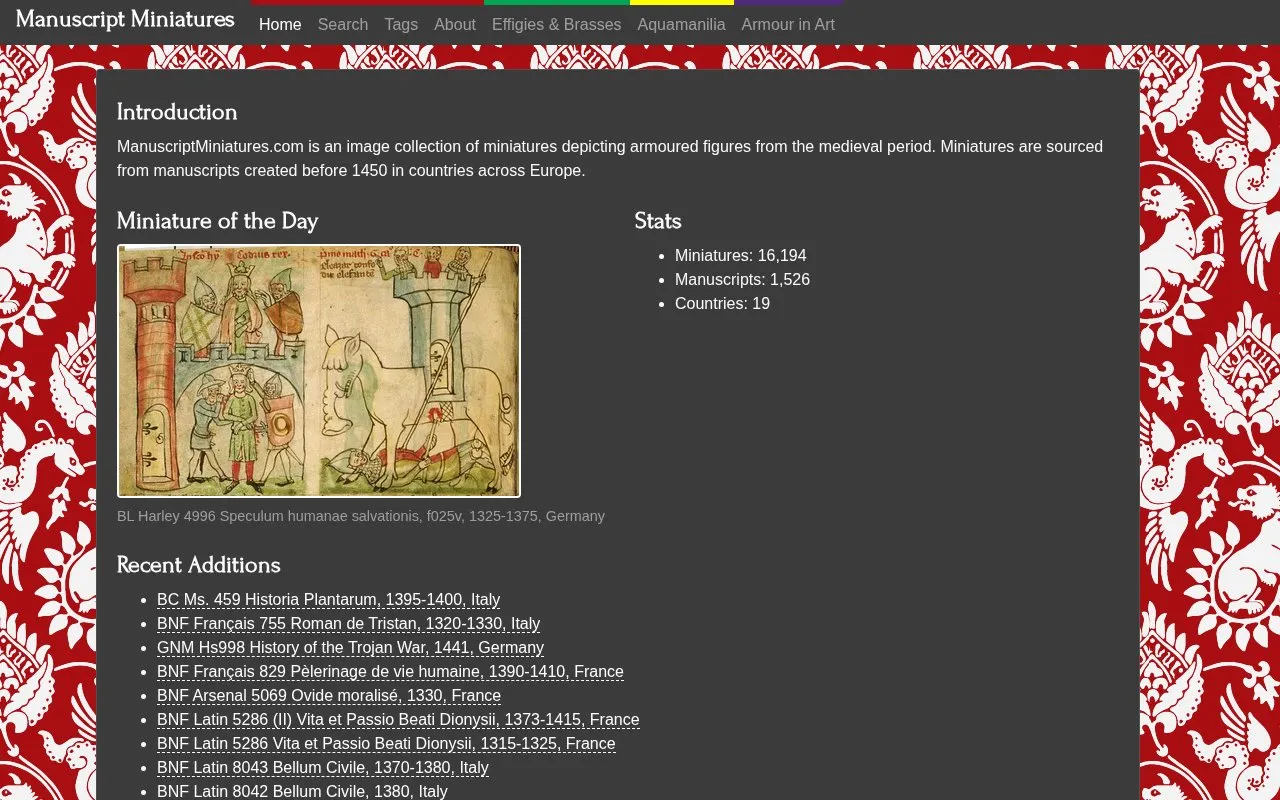
Task: Open the Tags menu item
Action: [401, 24]
